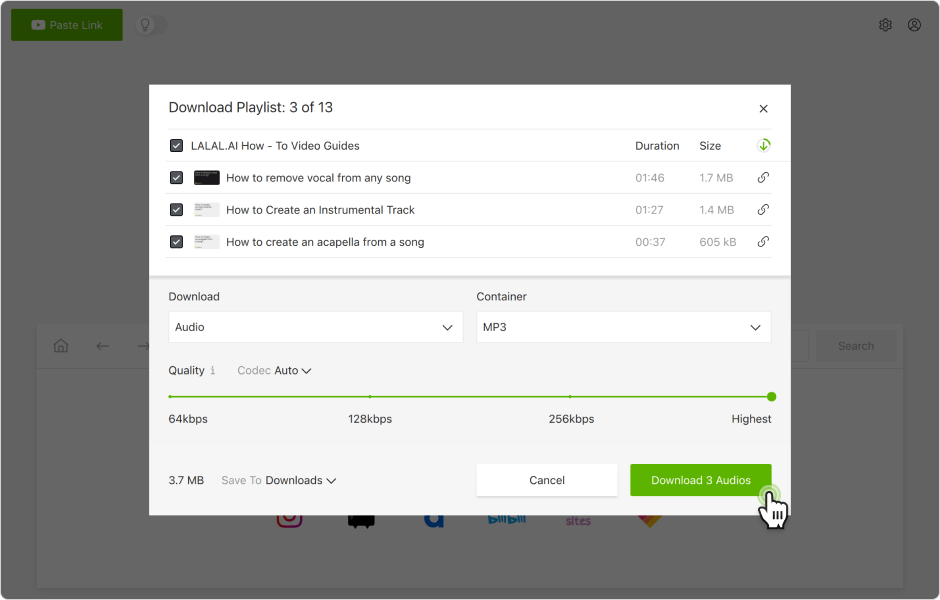Click the '605 kB' size value

(718, 242)
